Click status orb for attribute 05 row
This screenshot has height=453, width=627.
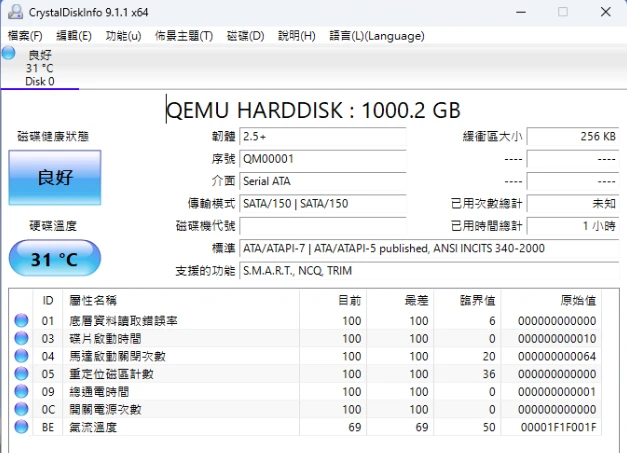pyautogui.click(x=21, y=374)
